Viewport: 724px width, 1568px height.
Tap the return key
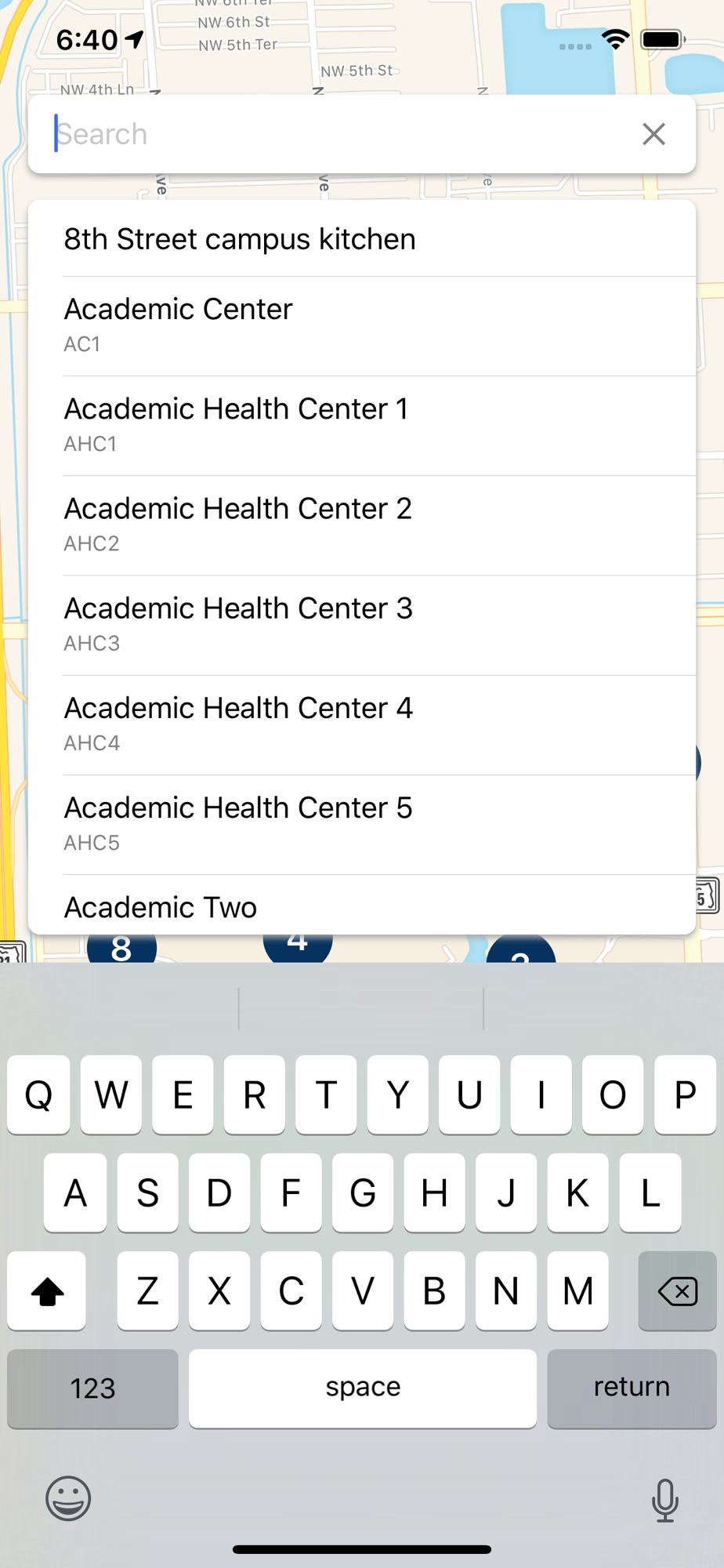tap(632, 1388)
